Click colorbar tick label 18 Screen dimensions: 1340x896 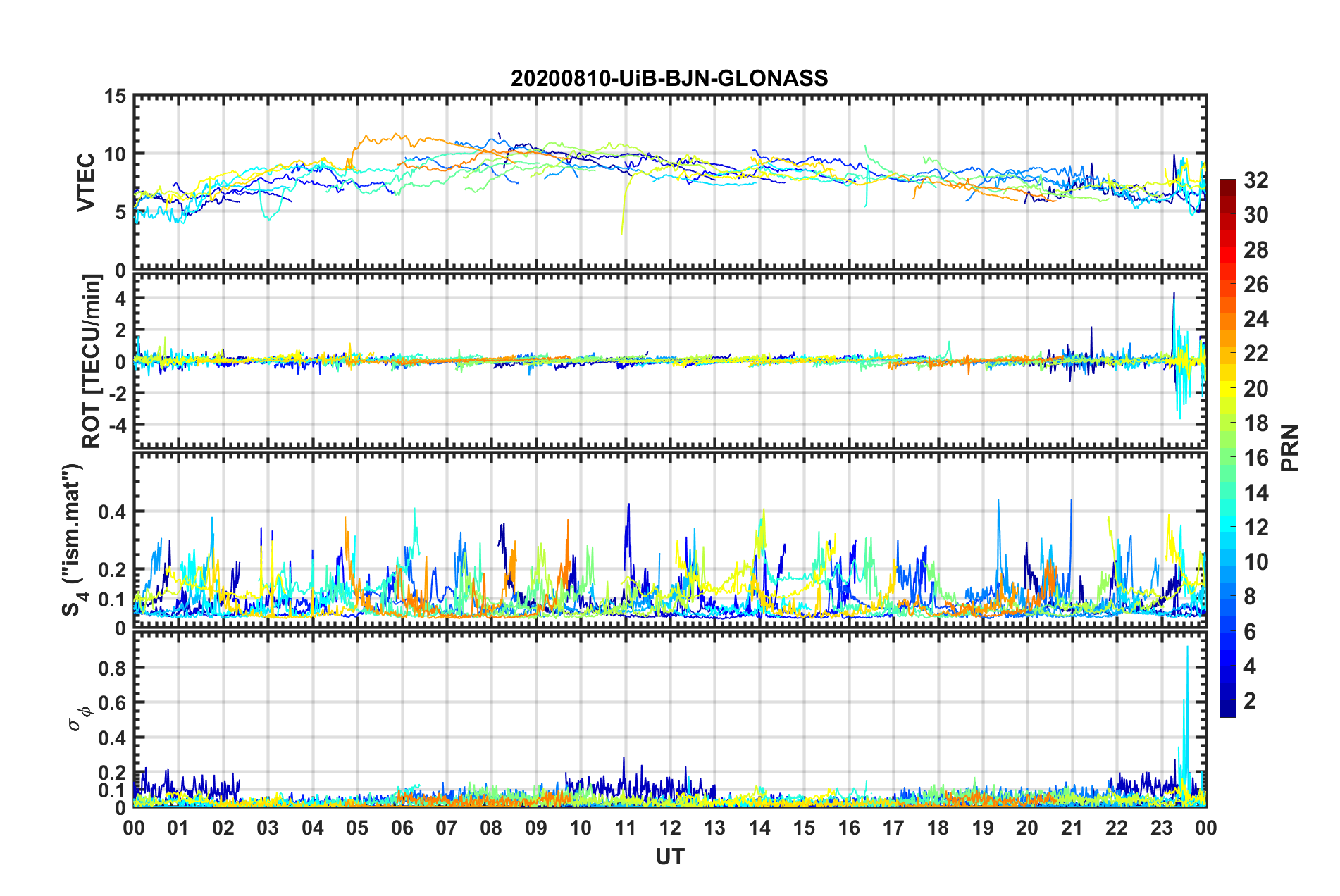(x=1255, y=423)
